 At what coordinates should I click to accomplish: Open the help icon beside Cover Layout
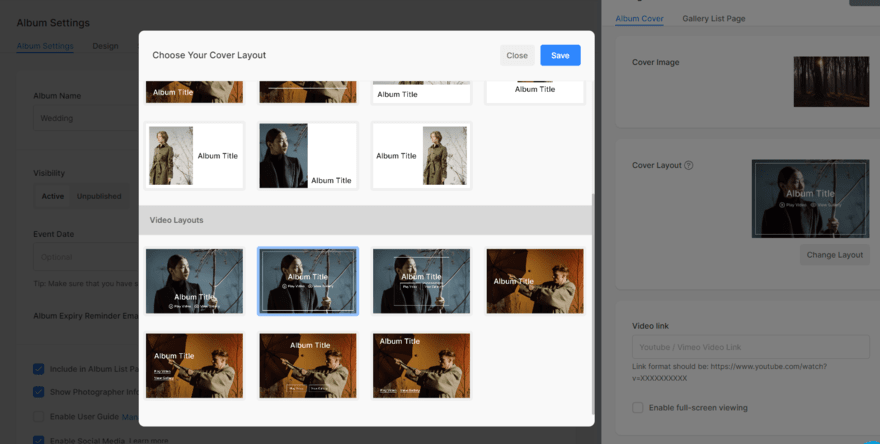pos(689,165)
